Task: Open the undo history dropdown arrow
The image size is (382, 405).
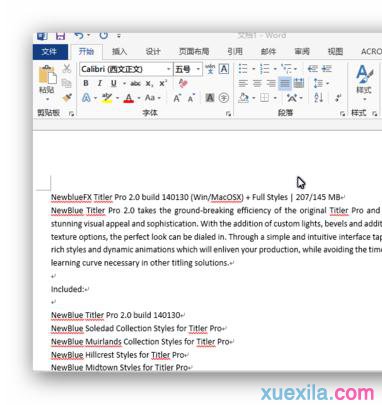Action: 89,35
